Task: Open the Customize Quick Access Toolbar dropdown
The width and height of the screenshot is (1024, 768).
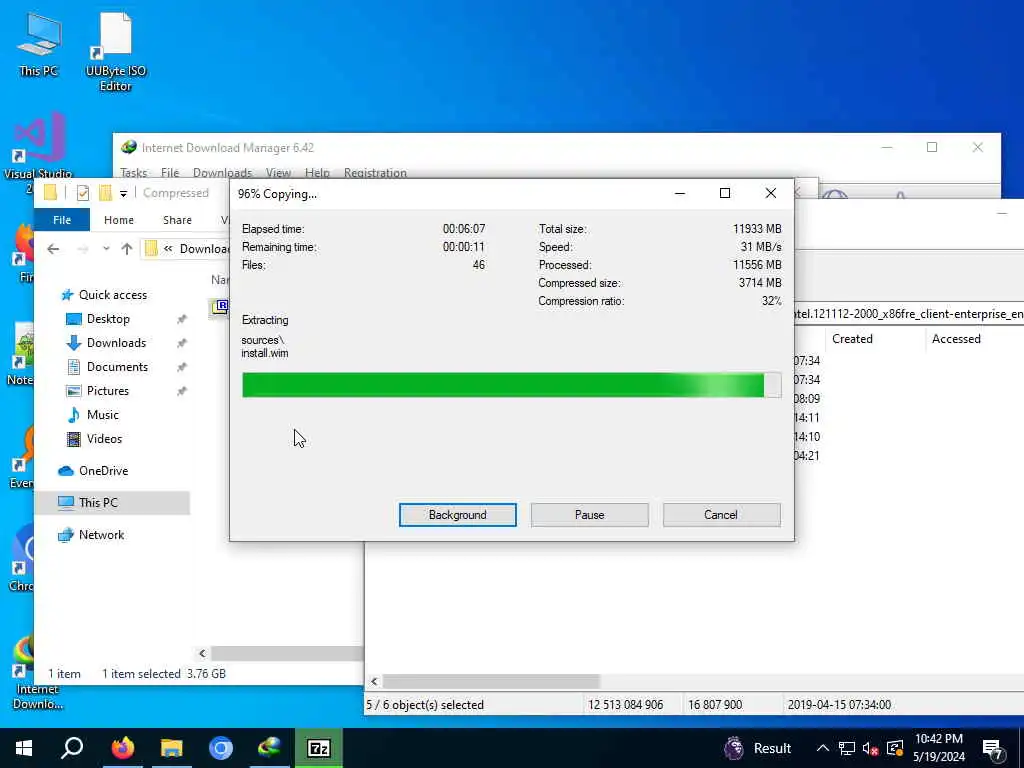Action: (x=123, y=193)
